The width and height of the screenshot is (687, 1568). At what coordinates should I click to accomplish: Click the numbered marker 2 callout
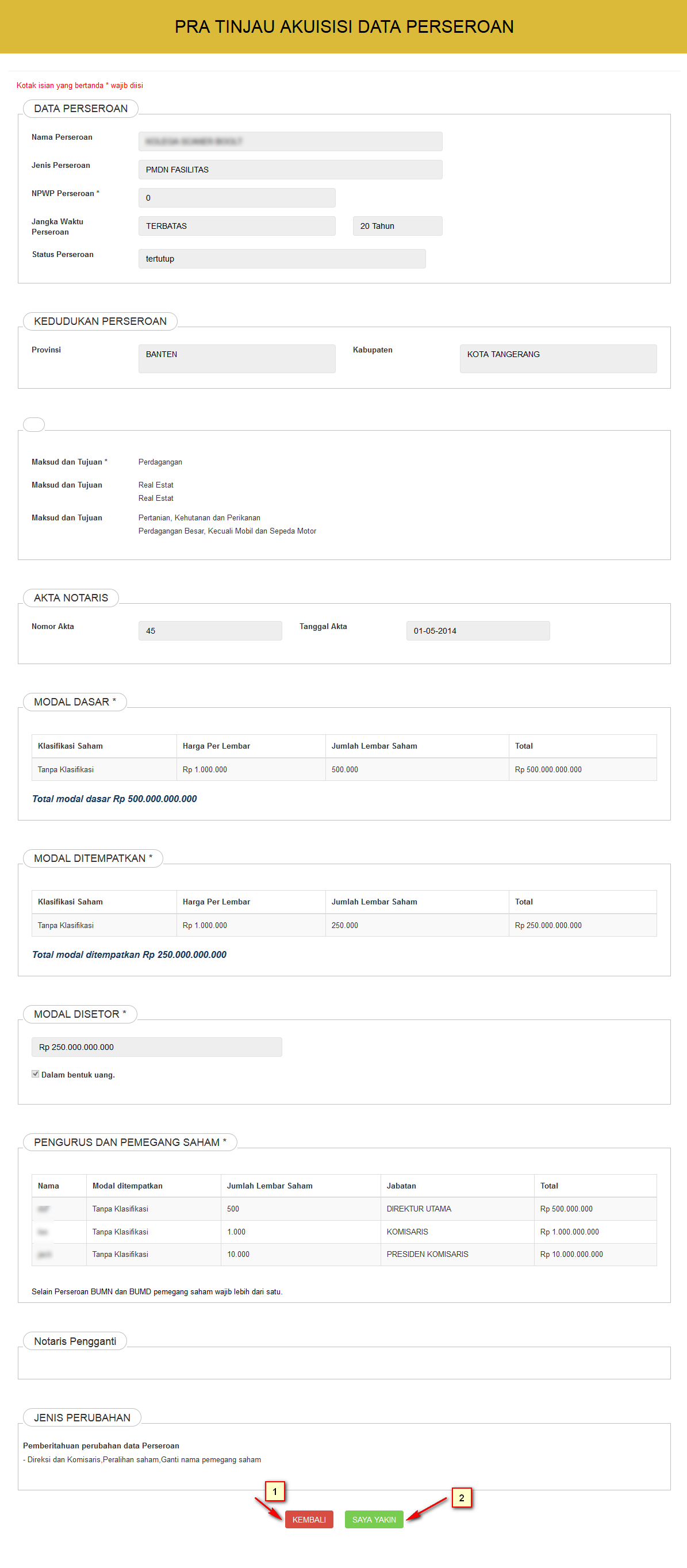click(x=461, y=1498)
